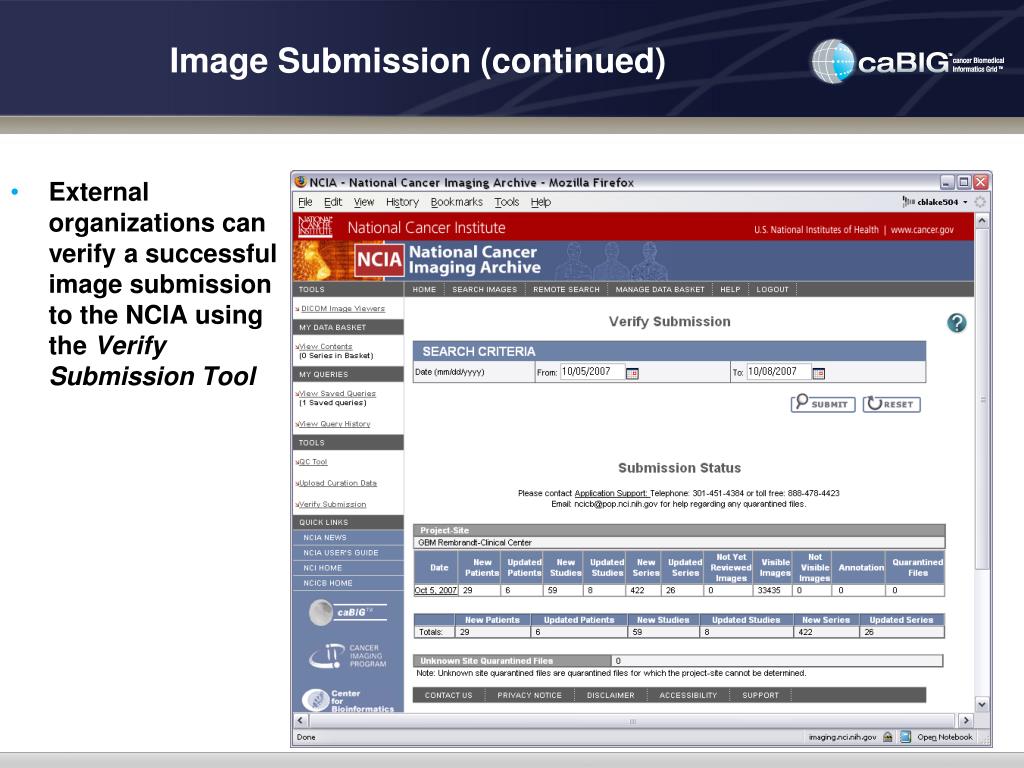
Task: Open the Upload Curation Data link
Action: point(338,483)
